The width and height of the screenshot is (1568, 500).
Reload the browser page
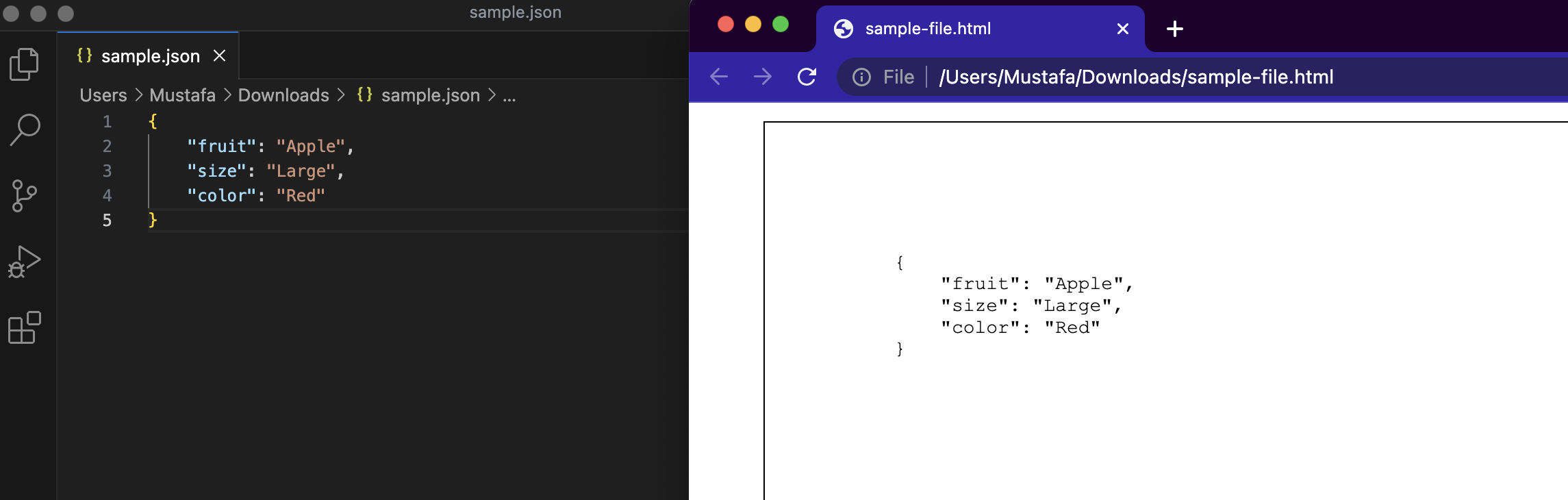click(807, 77)
